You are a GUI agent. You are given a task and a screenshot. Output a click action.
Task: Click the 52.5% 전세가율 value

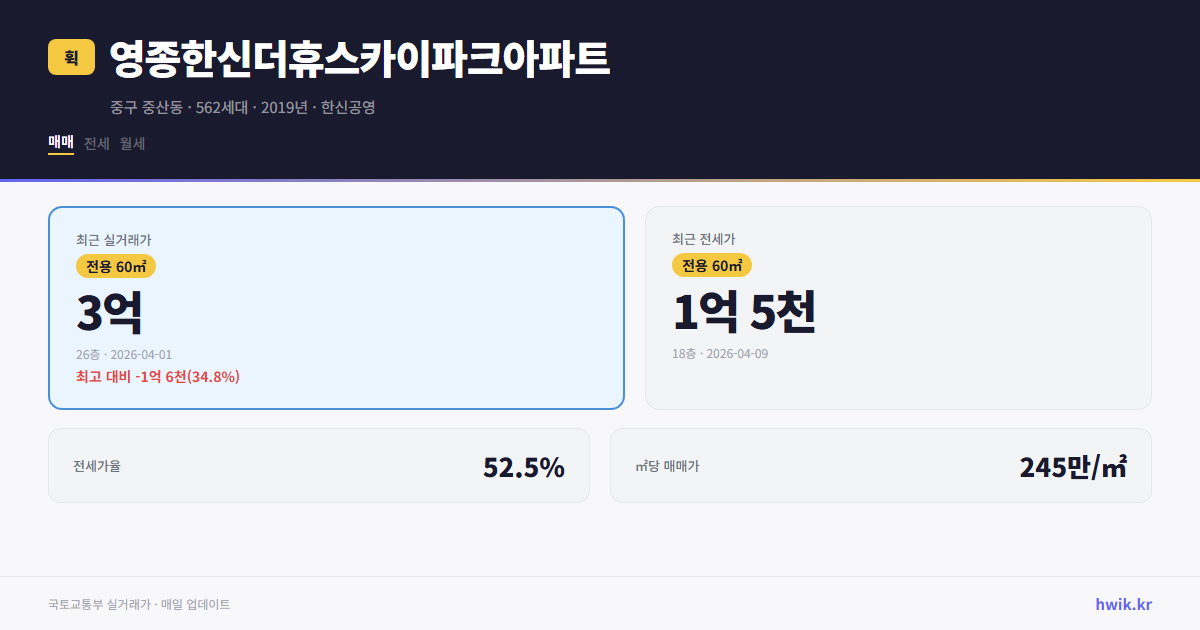tap(524, 465)
